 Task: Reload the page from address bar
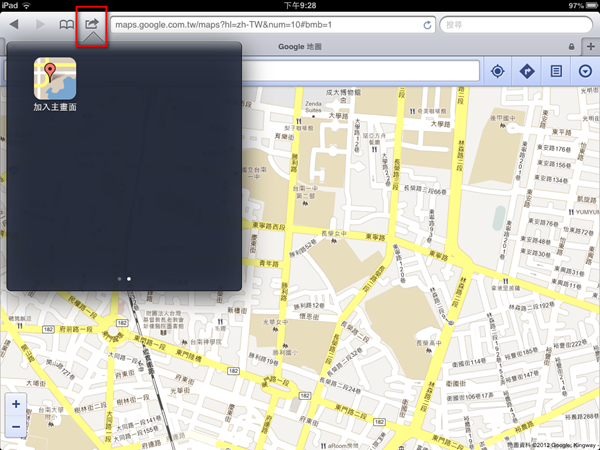coord(428,24)
